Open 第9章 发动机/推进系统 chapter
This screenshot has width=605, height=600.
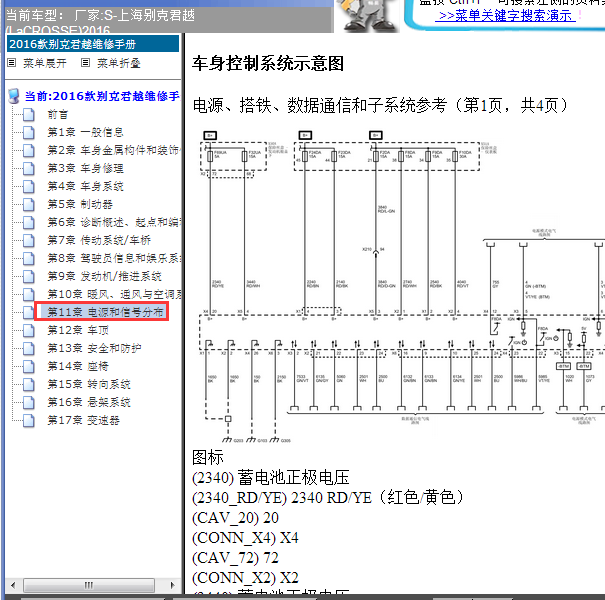click(x=104, y=276)
